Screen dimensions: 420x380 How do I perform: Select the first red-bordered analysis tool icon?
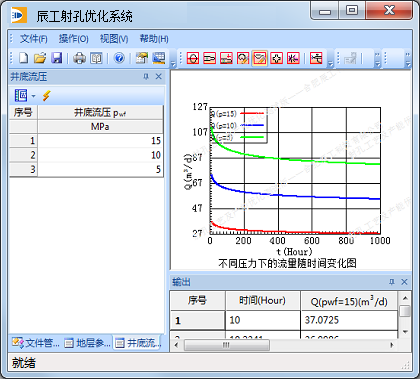point(193,58)
